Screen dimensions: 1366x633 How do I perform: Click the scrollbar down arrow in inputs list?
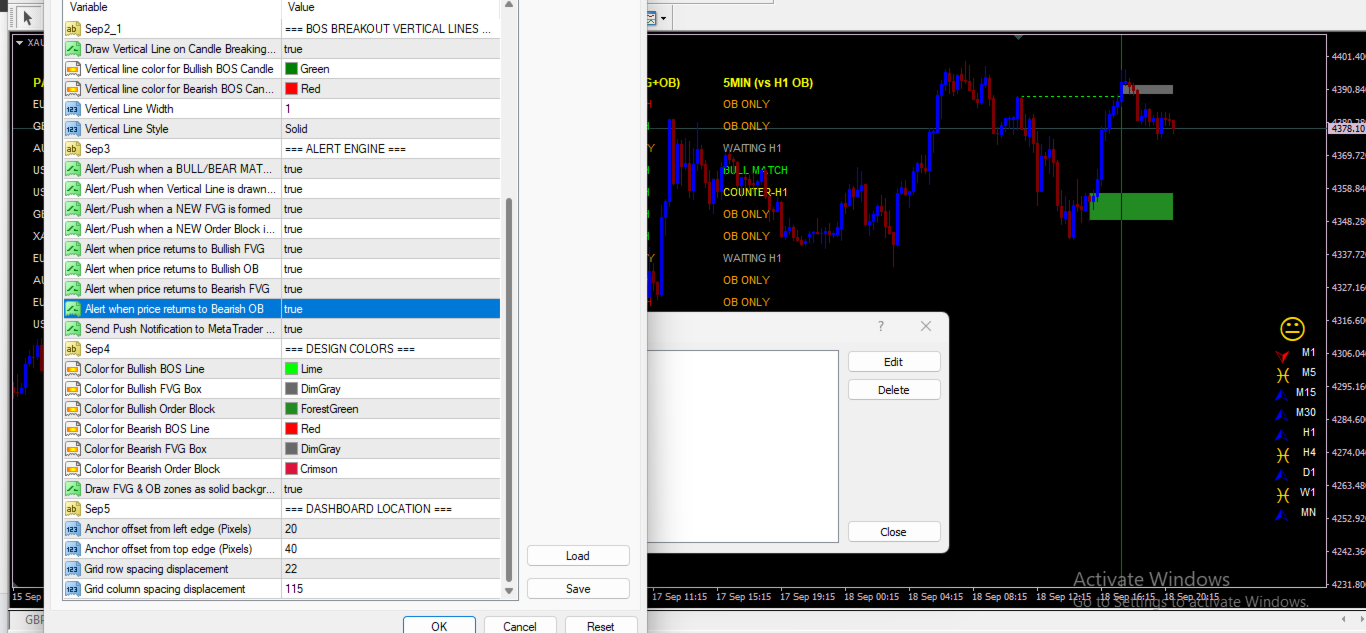509,591
